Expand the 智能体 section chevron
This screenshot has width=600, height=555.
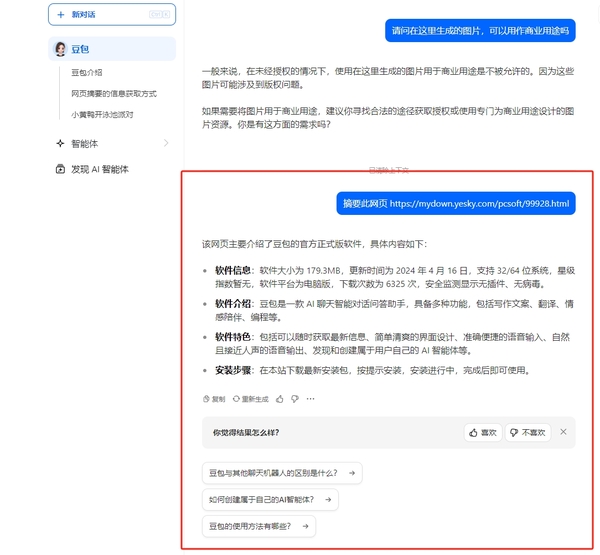point(166,144)
